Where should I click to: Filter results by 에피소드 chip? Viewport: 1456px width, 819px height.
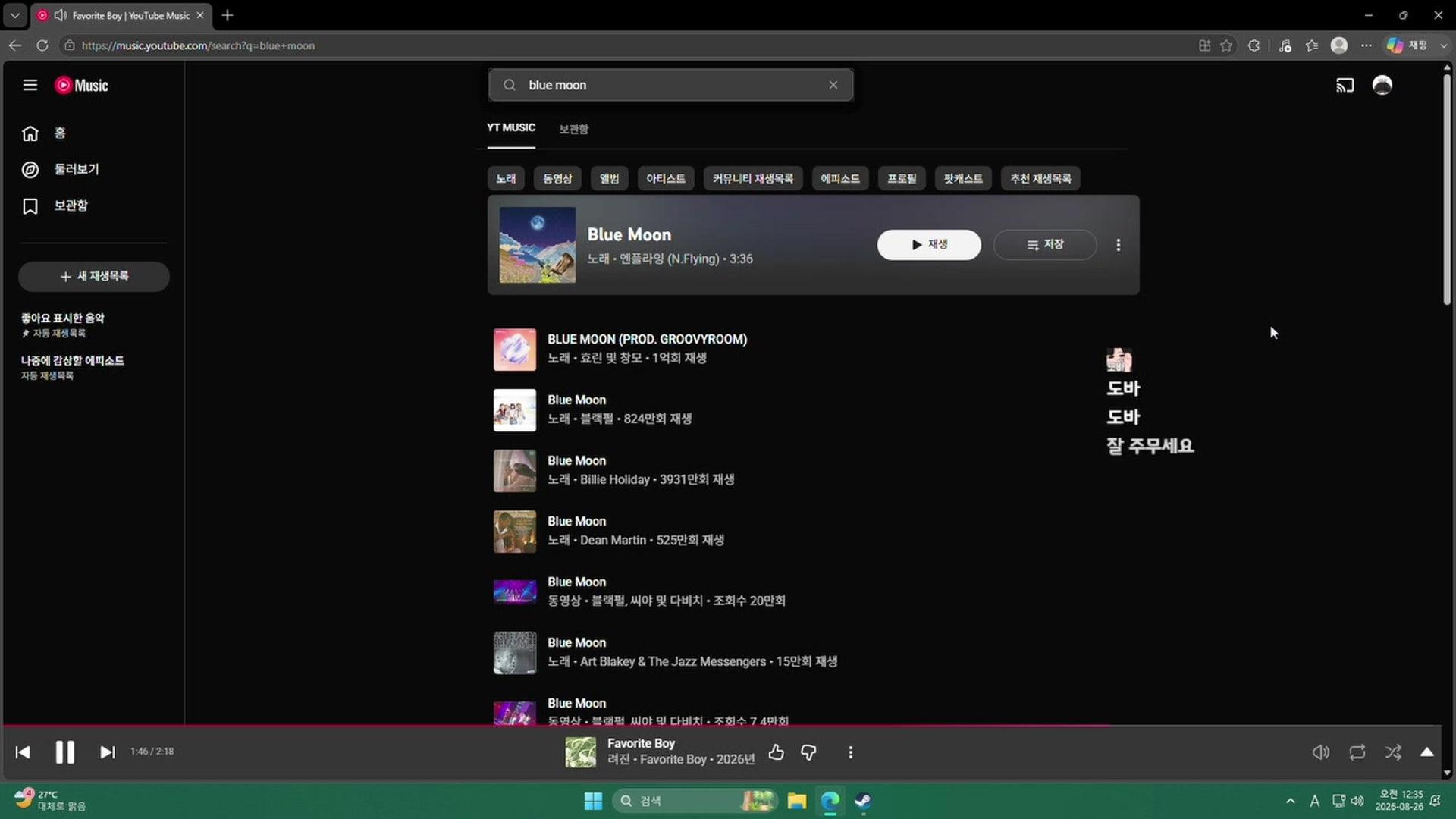[840, 179]
